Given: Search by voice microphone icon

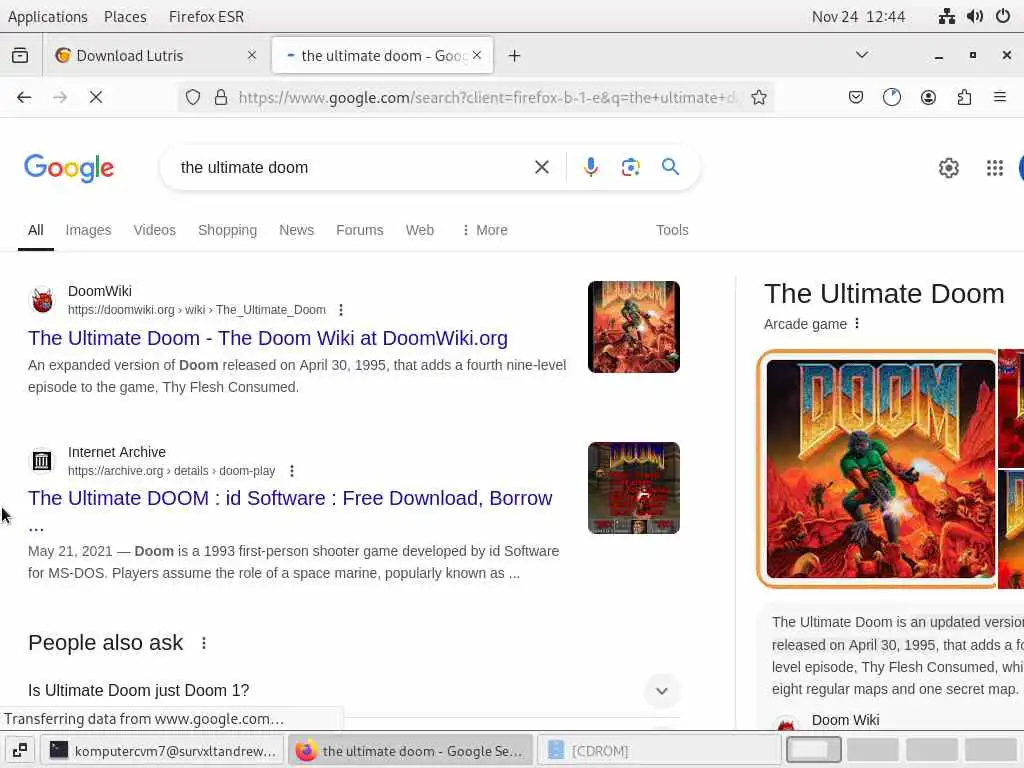Looking at the screenshot, I should (x=590, y=167).
